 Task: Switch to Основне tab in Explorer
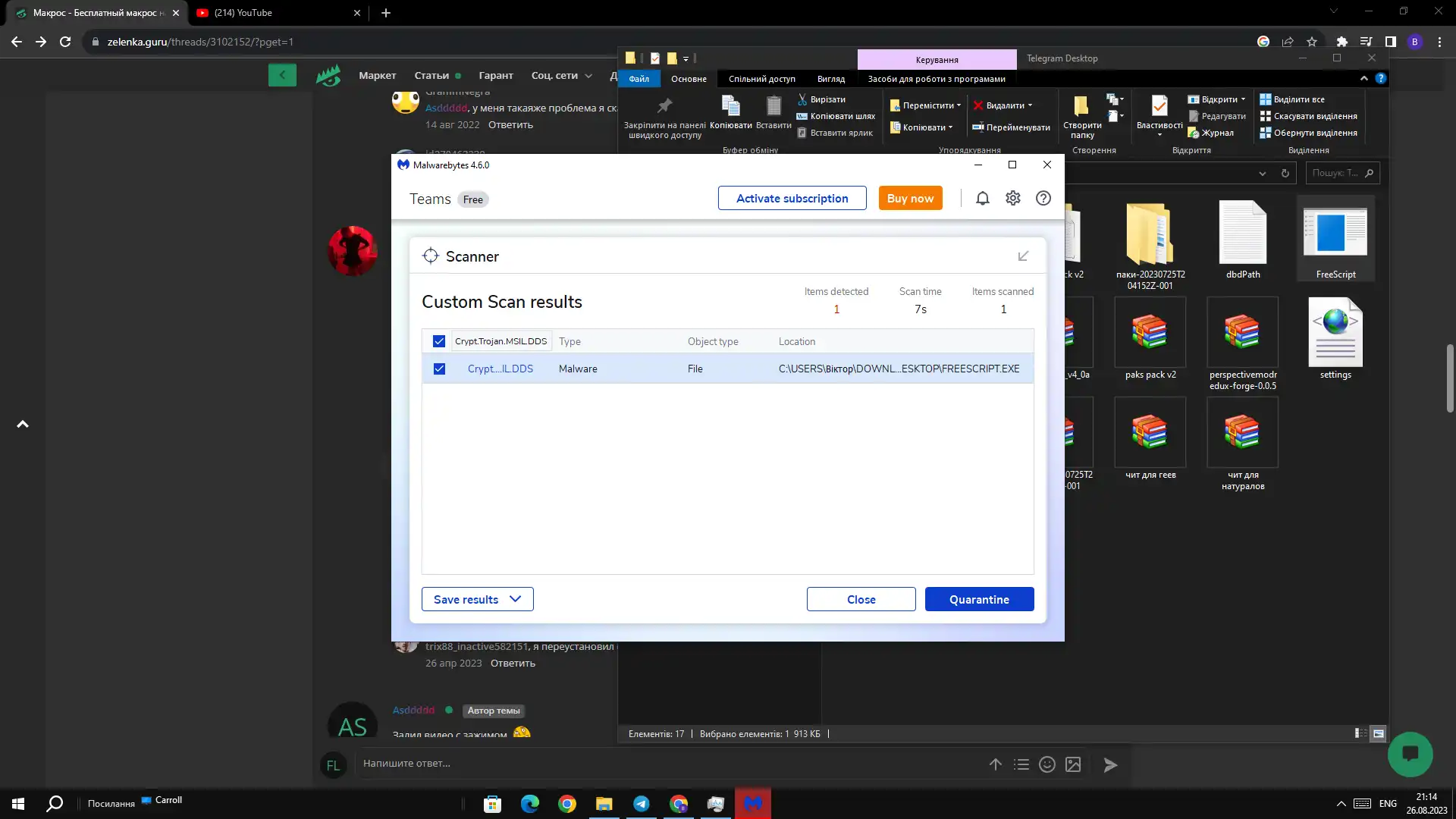pyautogui.click(x=689, y=79)
